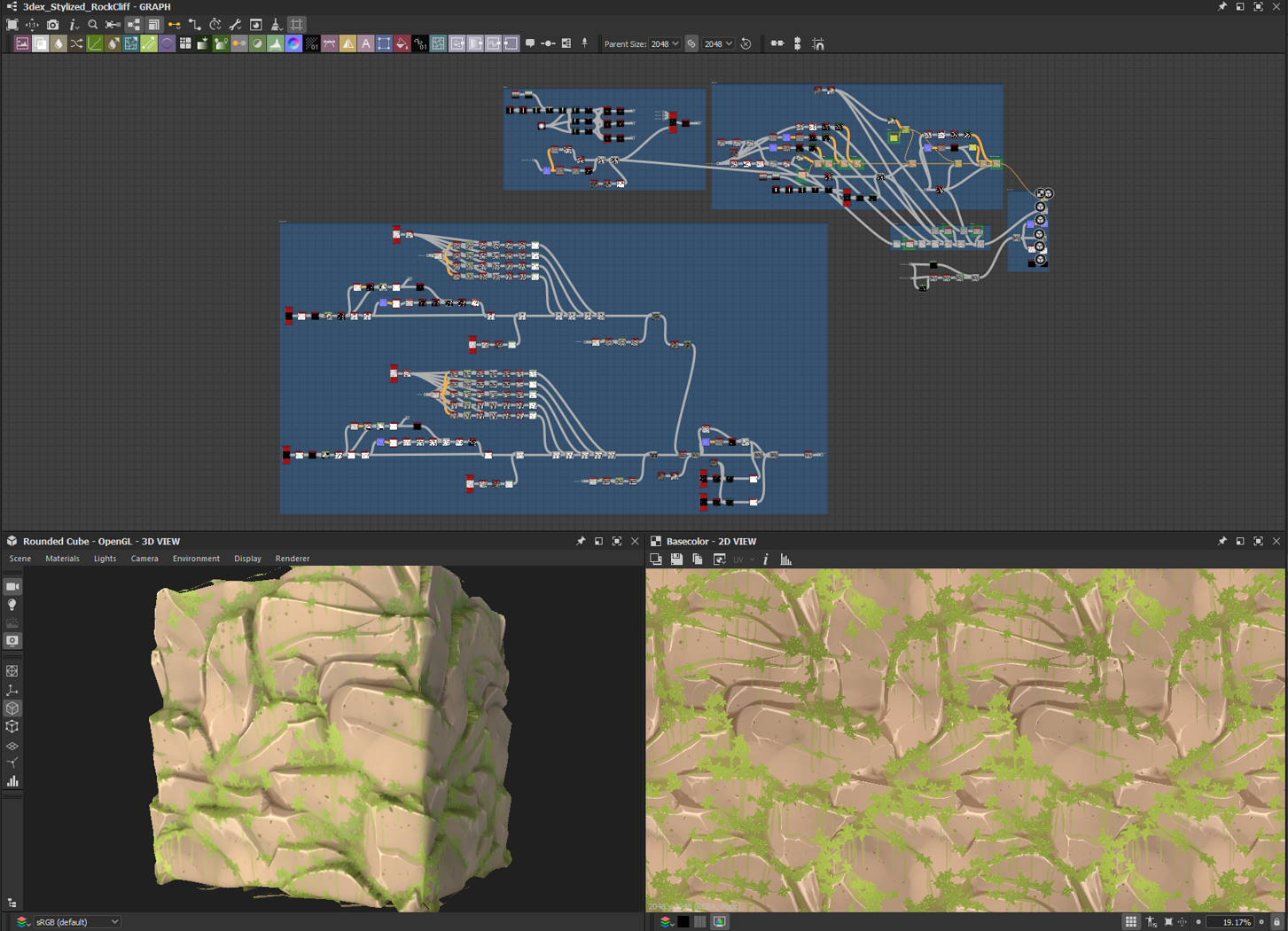Toggle the parent size link button
The height and width of the screenshot is (931, 1288).
point(691,43)
